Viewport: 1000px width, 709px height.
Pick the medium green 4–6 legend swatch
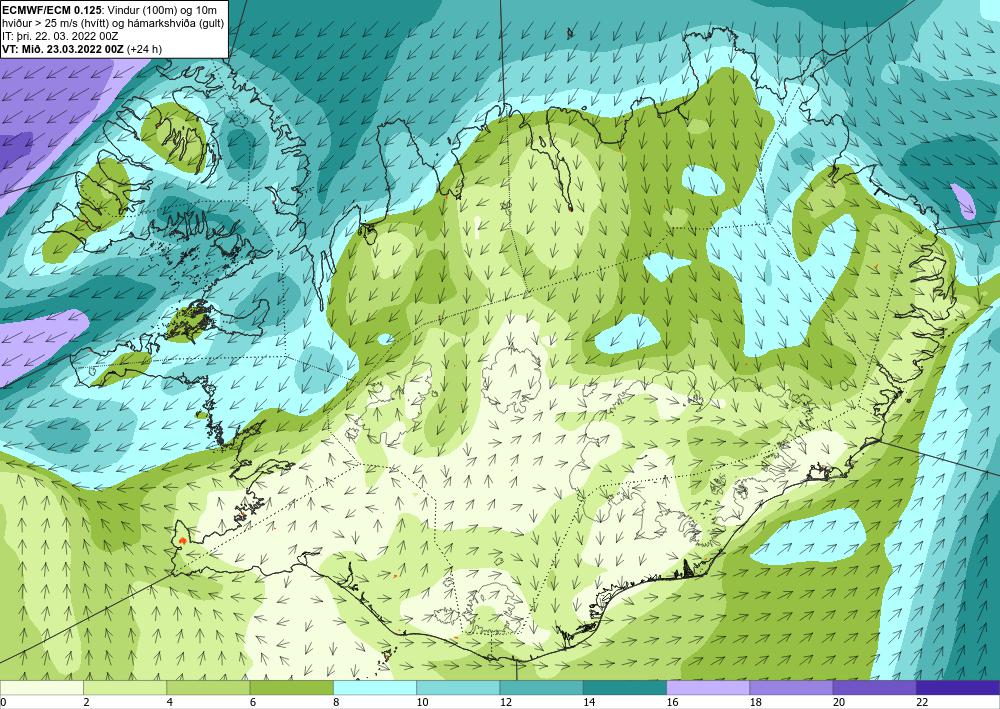[208, 688]
